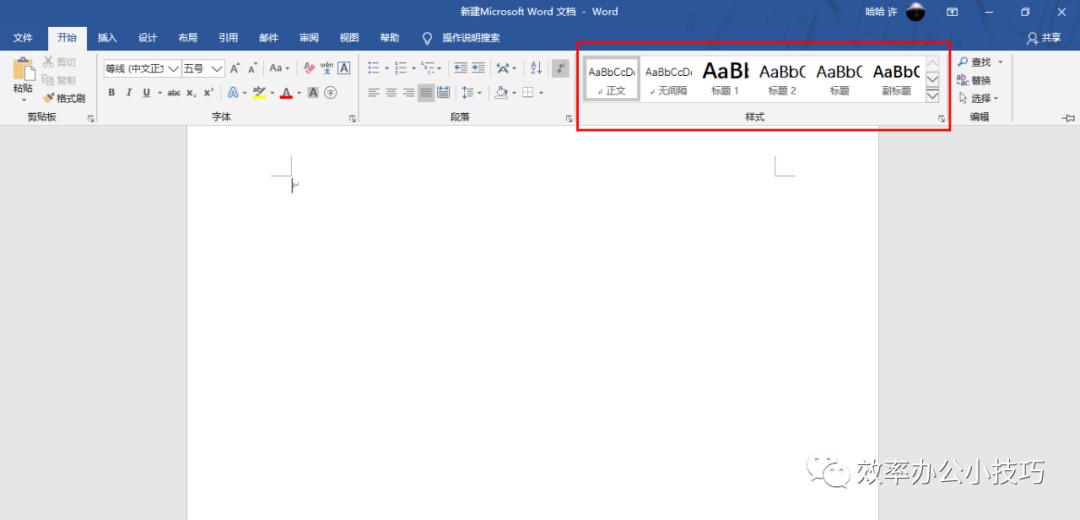This screenshot has width=1080, height=520.
Task: Select the Format Painter (格式刷) tool
Action: (x=64, y=98)
